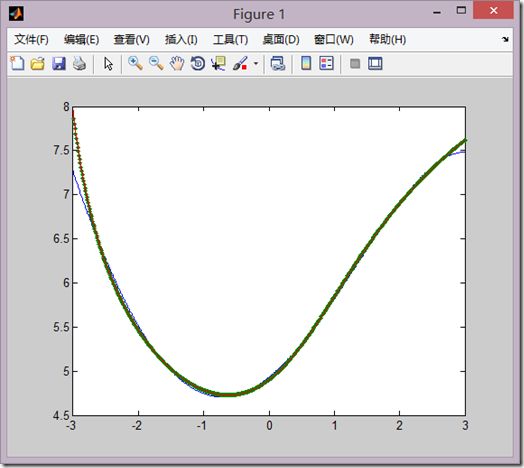The height and width of the screenshot is (468, 524).
Task: Insert a legend using the toolbar icon
Action: tap(326, 63)
